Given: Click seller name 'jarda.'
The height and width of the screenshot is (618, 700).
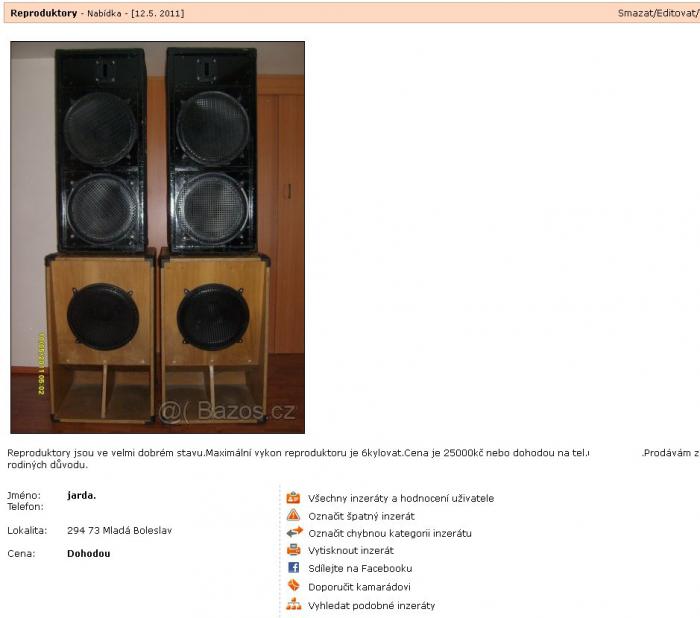Looking at the screenshot, I should click(x=82, y=495).
